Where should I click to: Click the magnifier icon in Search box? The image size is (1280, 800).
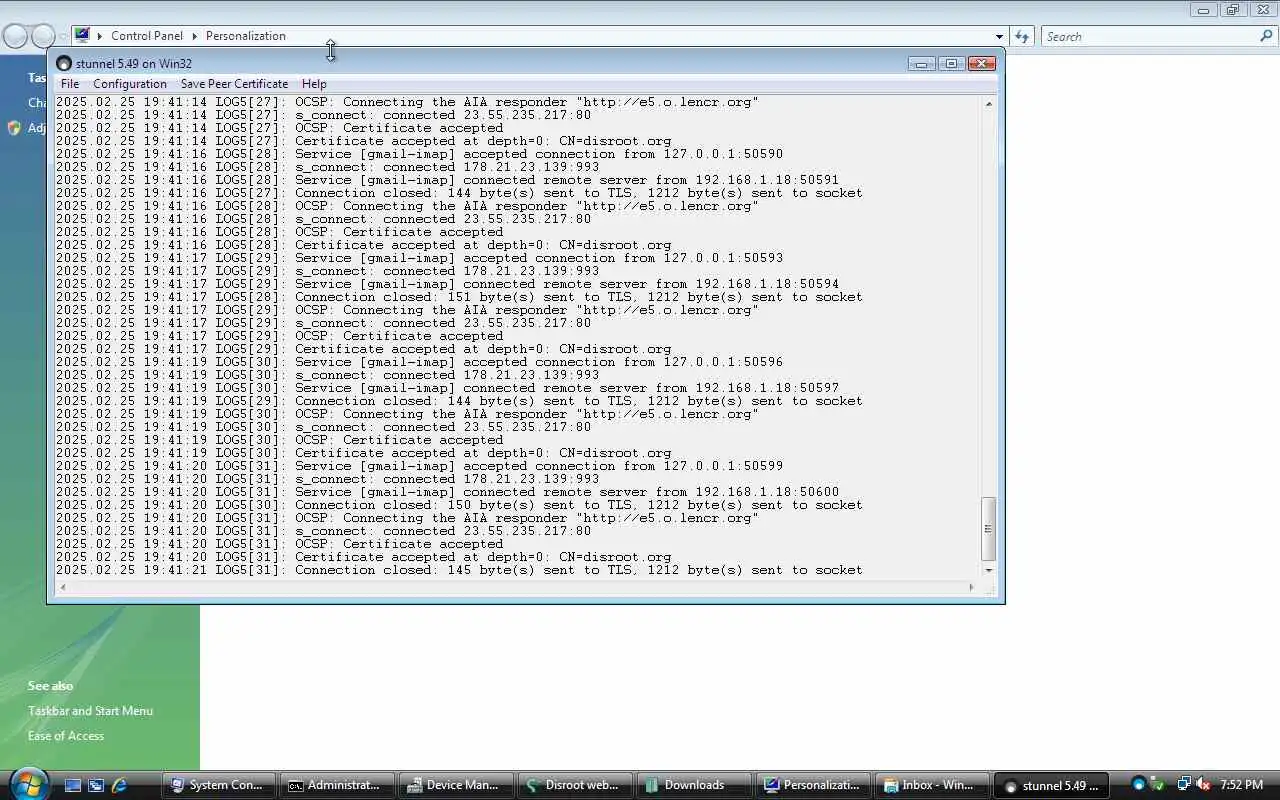pyautogui.click(x=1266, y=36)
